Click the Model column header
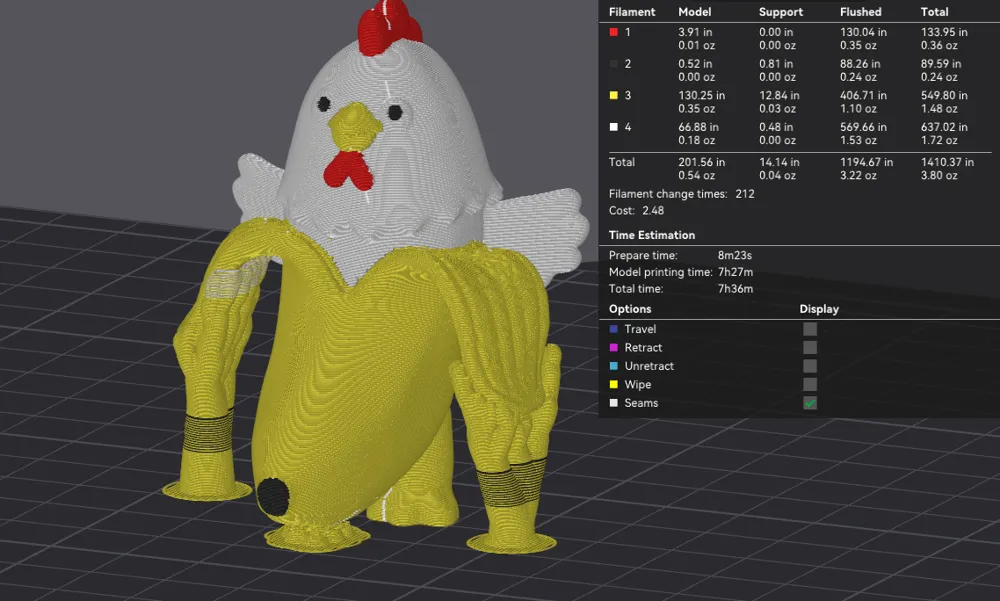The height and width of the screenshot is (601, 1000). click(695, 12)
